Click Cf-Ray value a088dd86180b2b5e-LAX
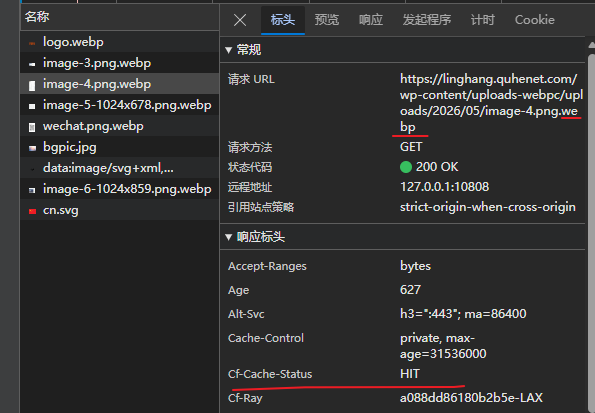 [471, 398]
